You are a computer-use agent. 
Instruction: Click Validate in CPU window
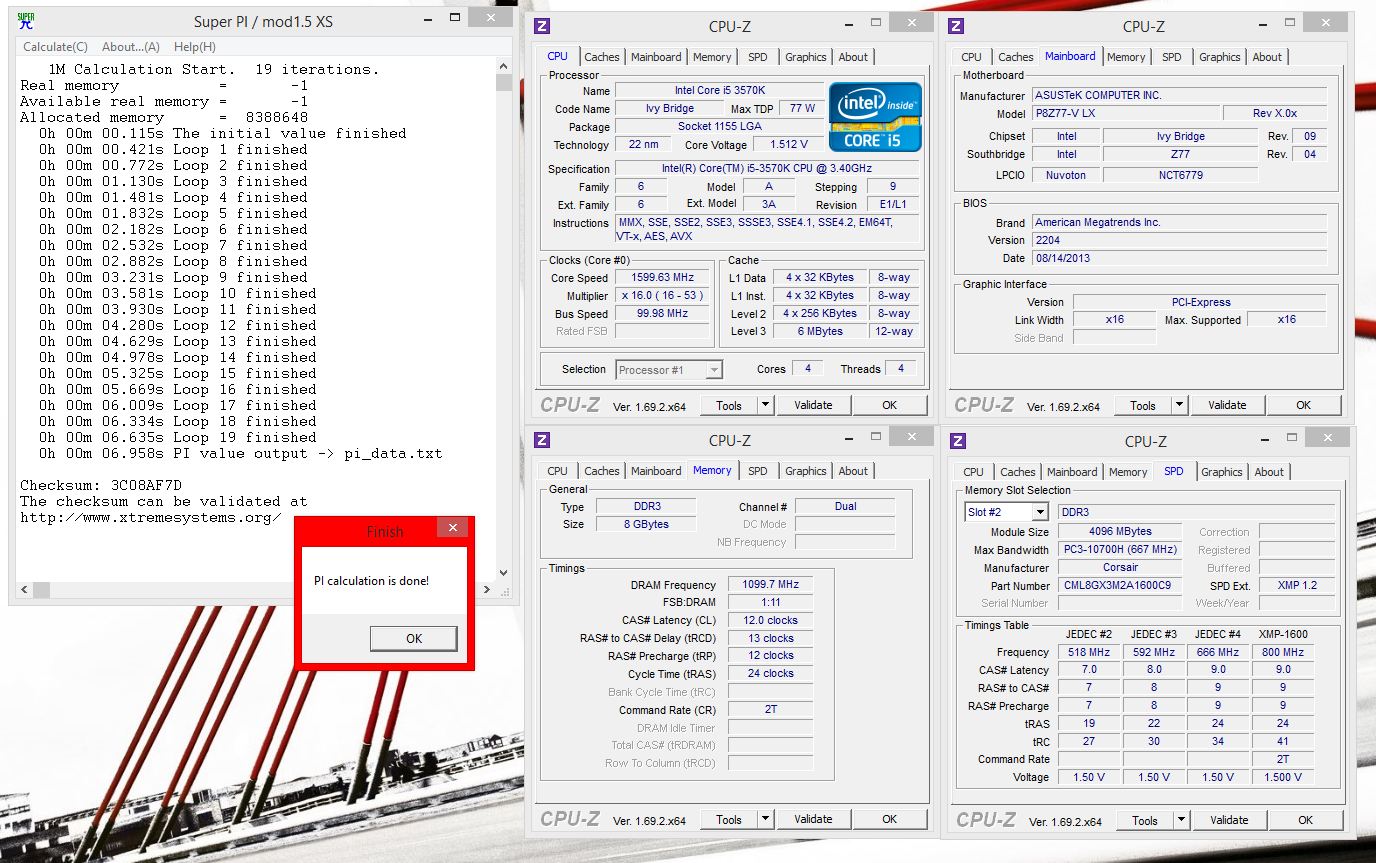(x=813, y=405)
